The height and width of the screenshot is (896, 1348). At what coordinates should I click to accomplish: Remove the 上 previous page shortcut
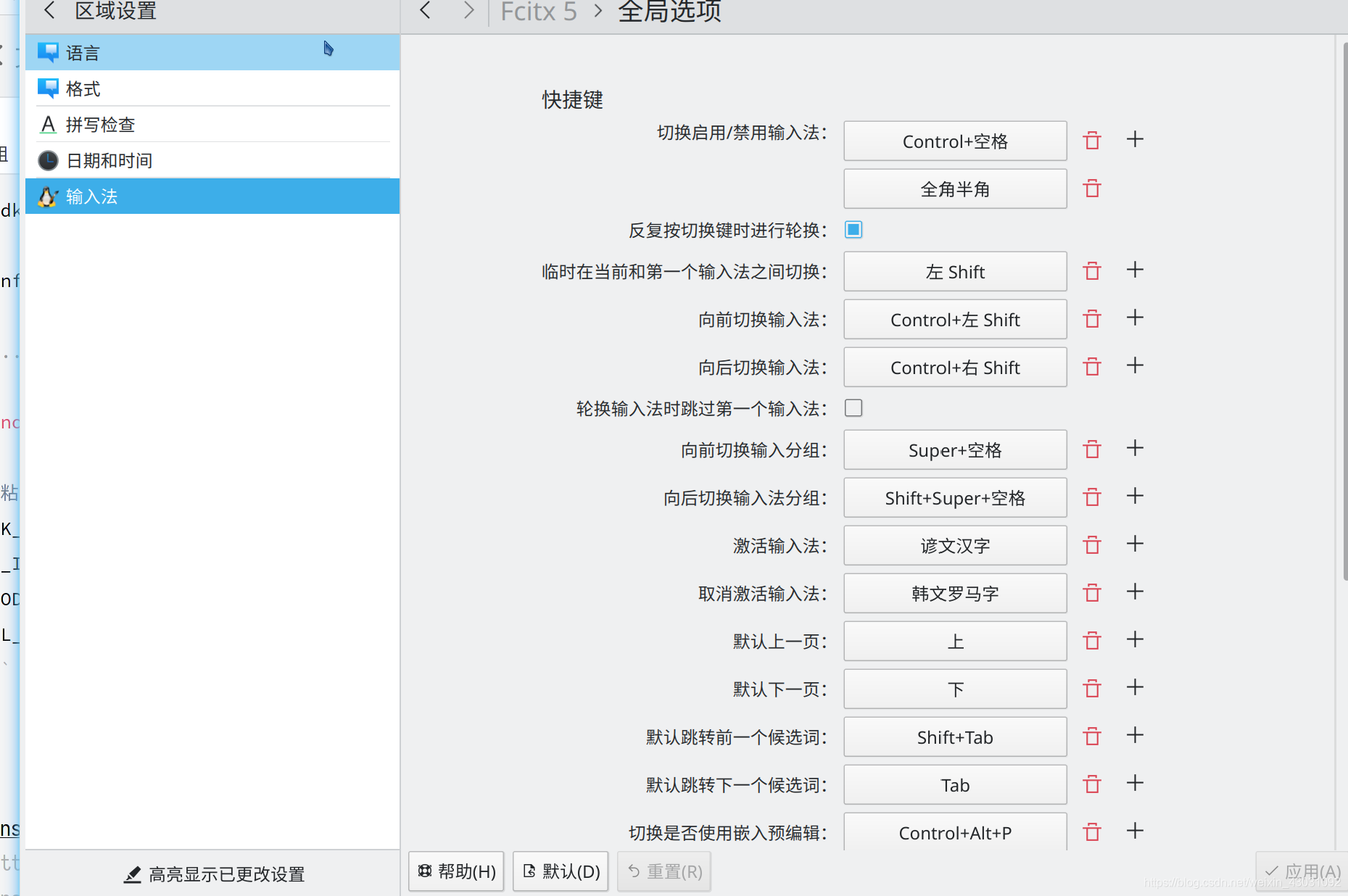click(x=1092, y=641)
